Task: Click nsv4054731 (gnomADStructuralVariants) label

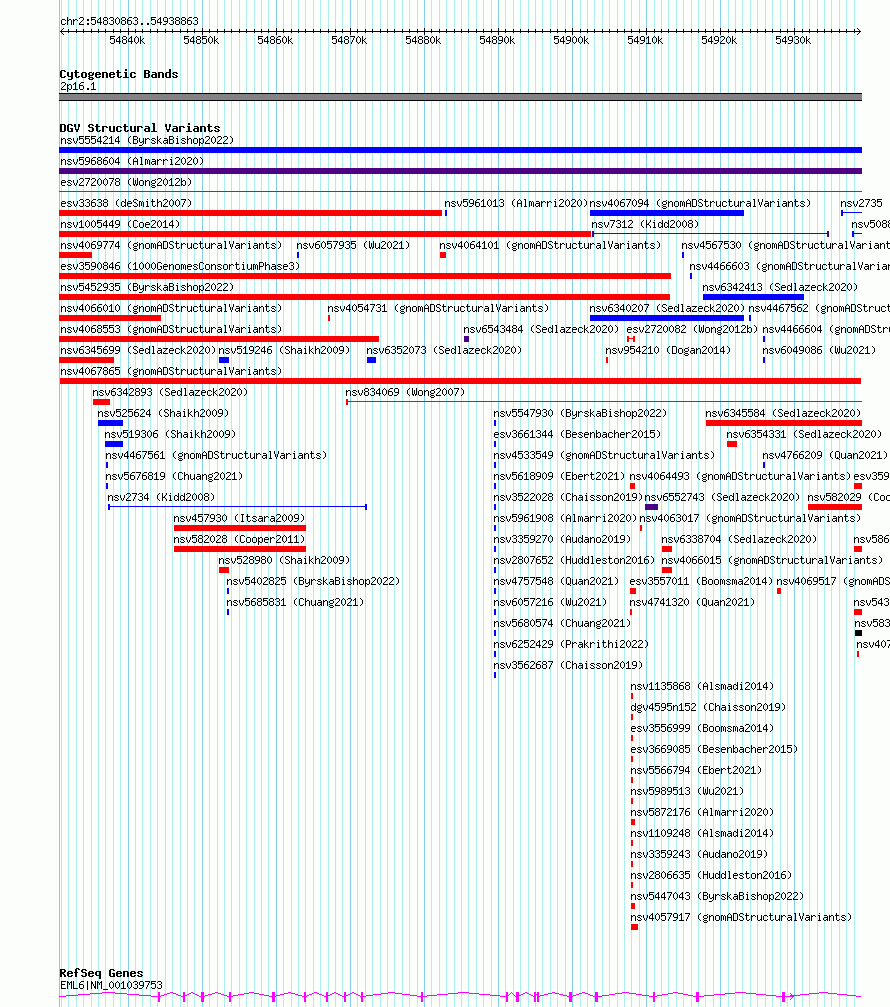Action: (x=439, y=308)
